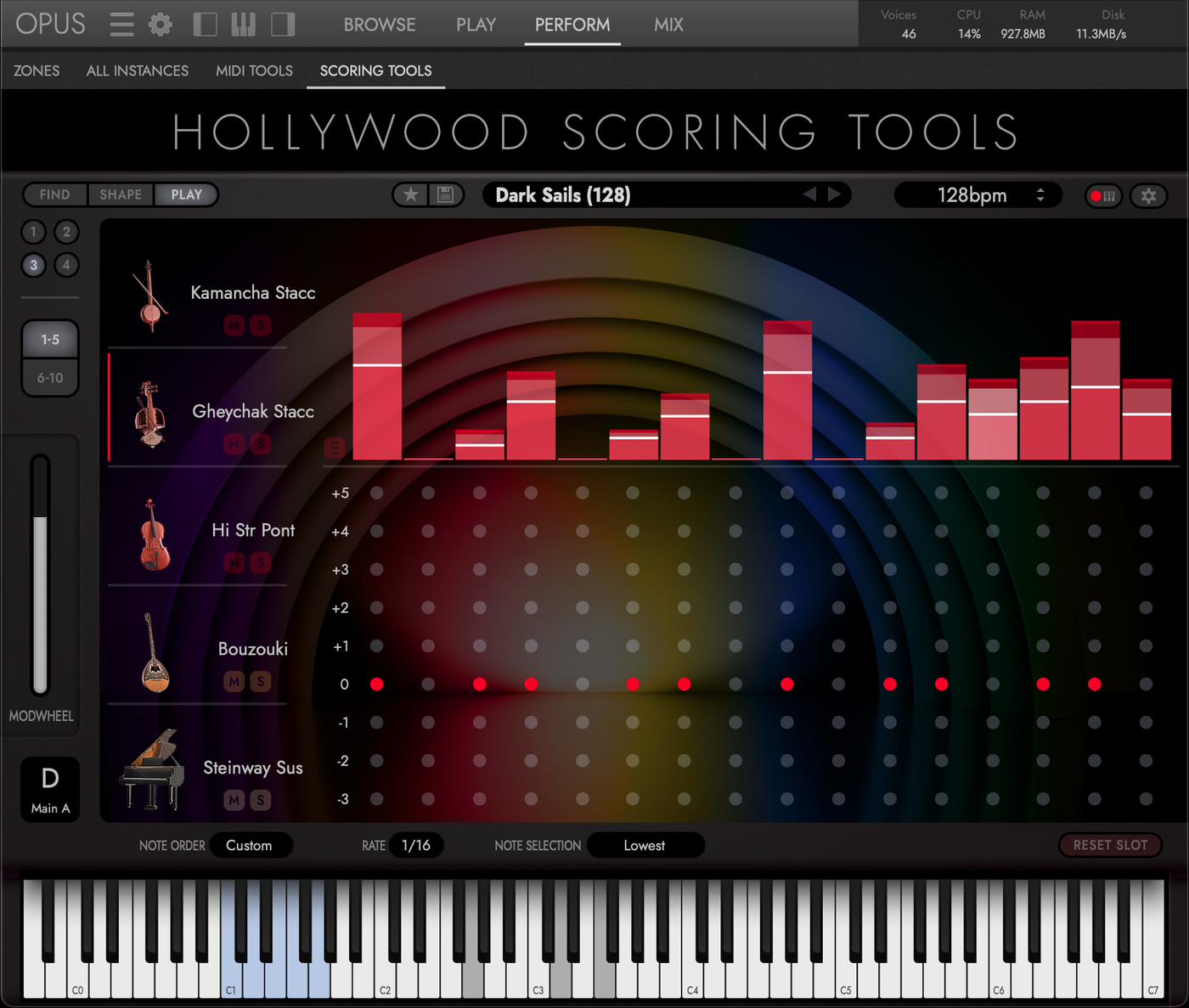Solo Steinway Sus
This screenshot has height=1008, width=1189.
[261, 800]
